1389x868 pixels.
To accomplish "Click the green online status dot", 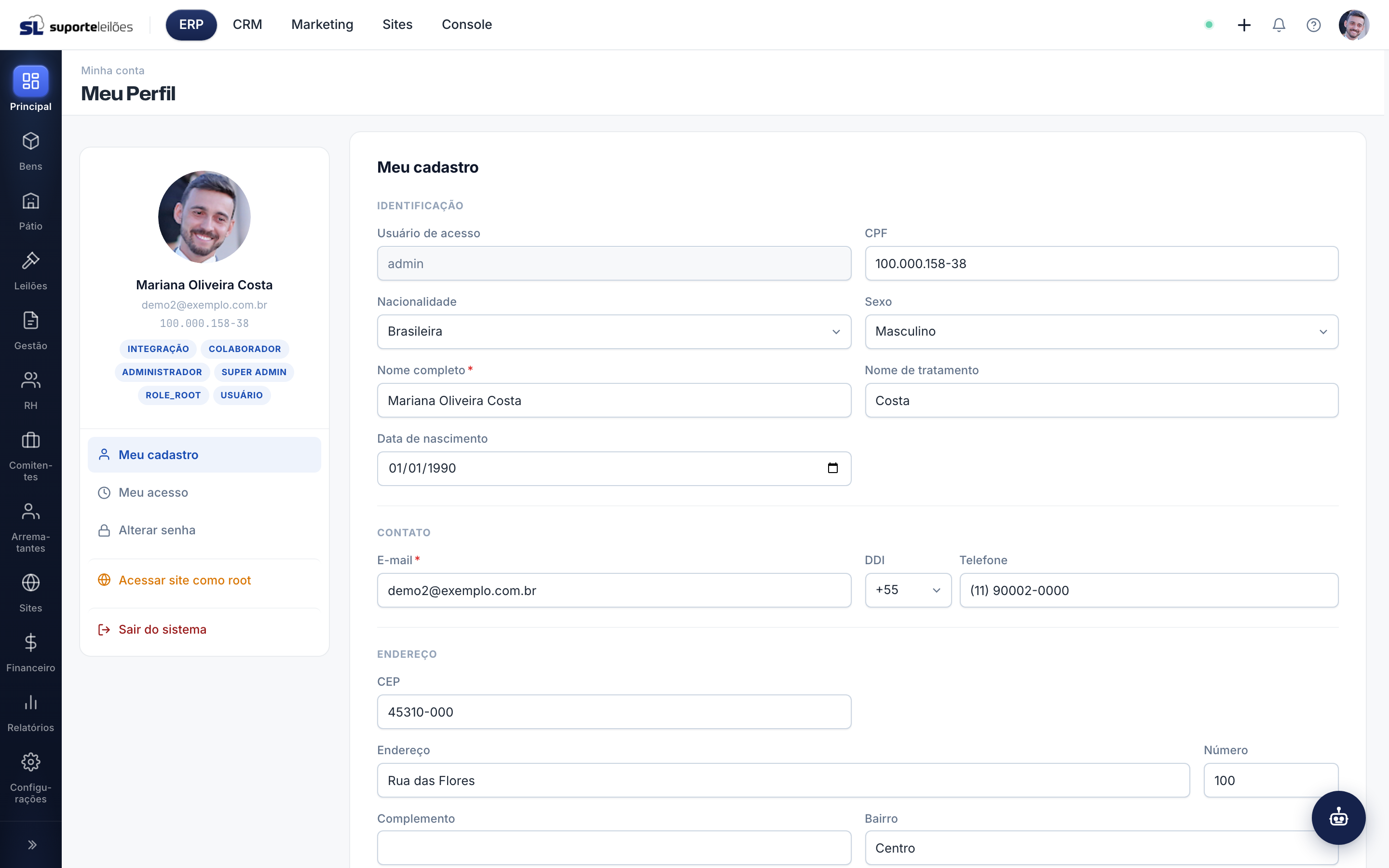I will click(x=1209, y=25).
